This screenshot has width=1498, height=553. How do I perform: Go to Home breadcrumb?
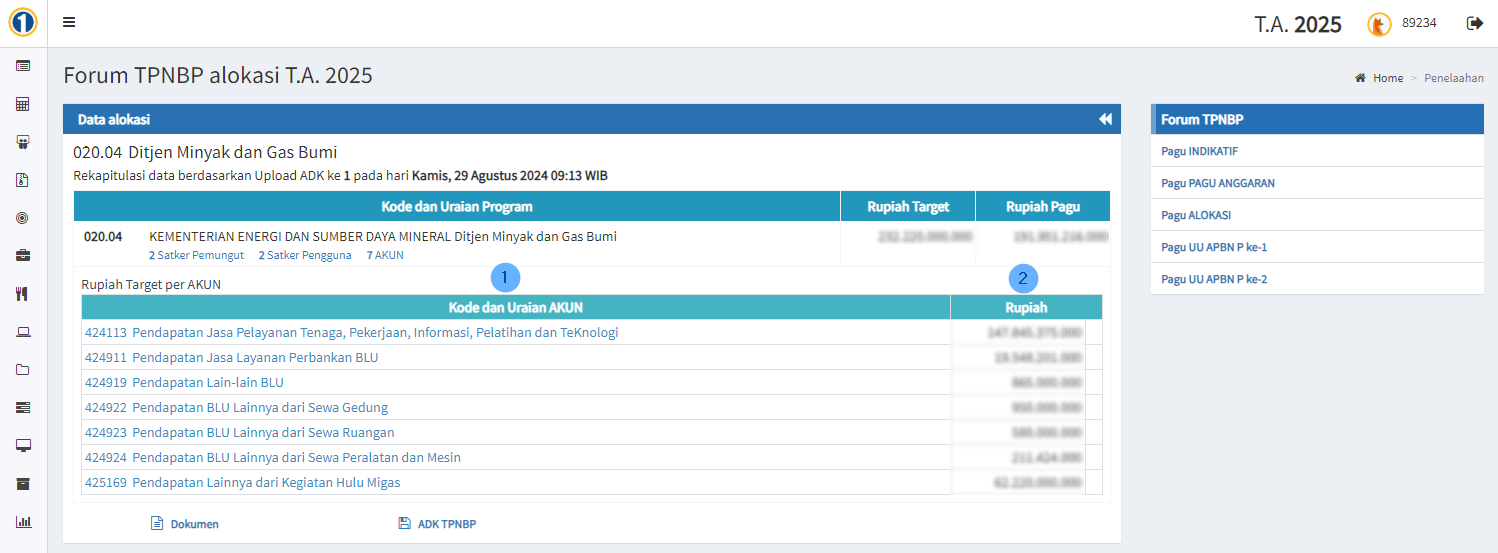pyautogui.click(x=1387, y=78)
